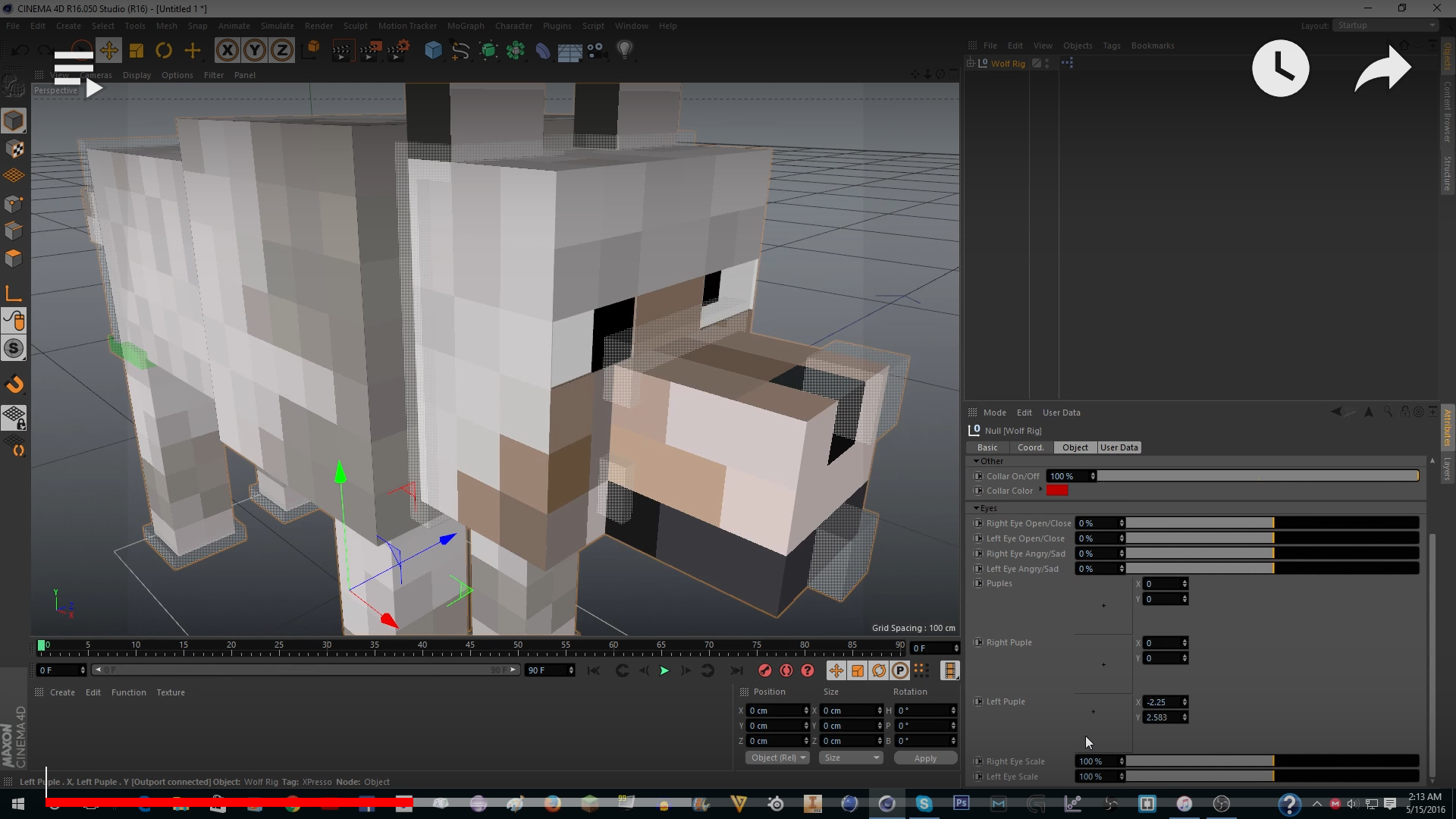Switch to Polygons mode

pos(14,258)
